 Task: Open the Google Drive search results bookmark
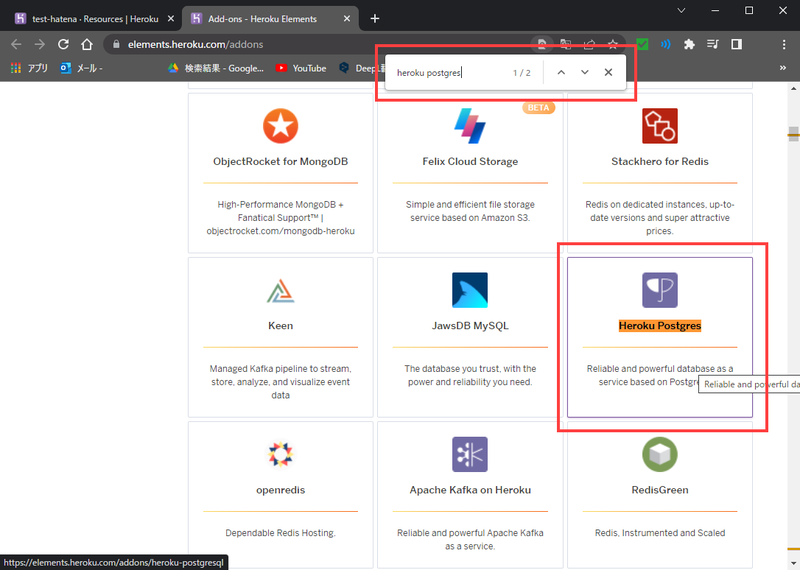pyautogui.click(x=216, y=68)
